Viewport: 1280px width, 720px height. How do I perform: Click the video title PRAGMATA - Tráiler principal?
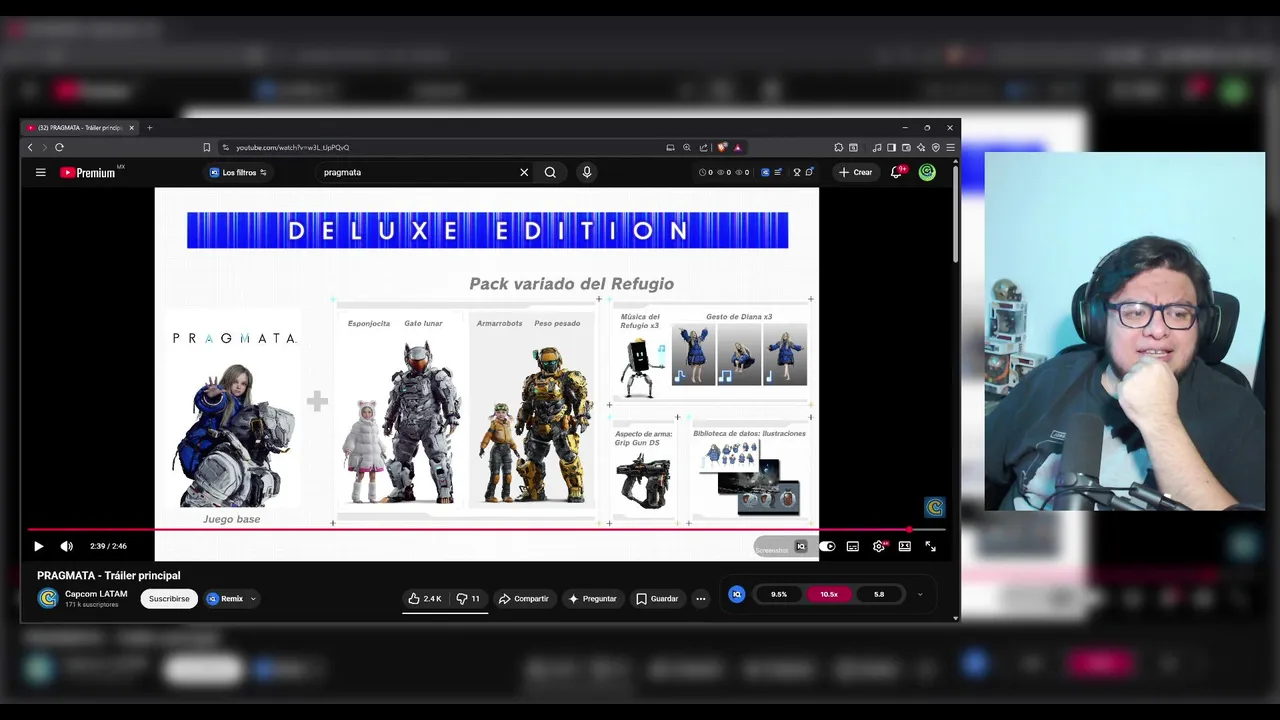(109, 575)
